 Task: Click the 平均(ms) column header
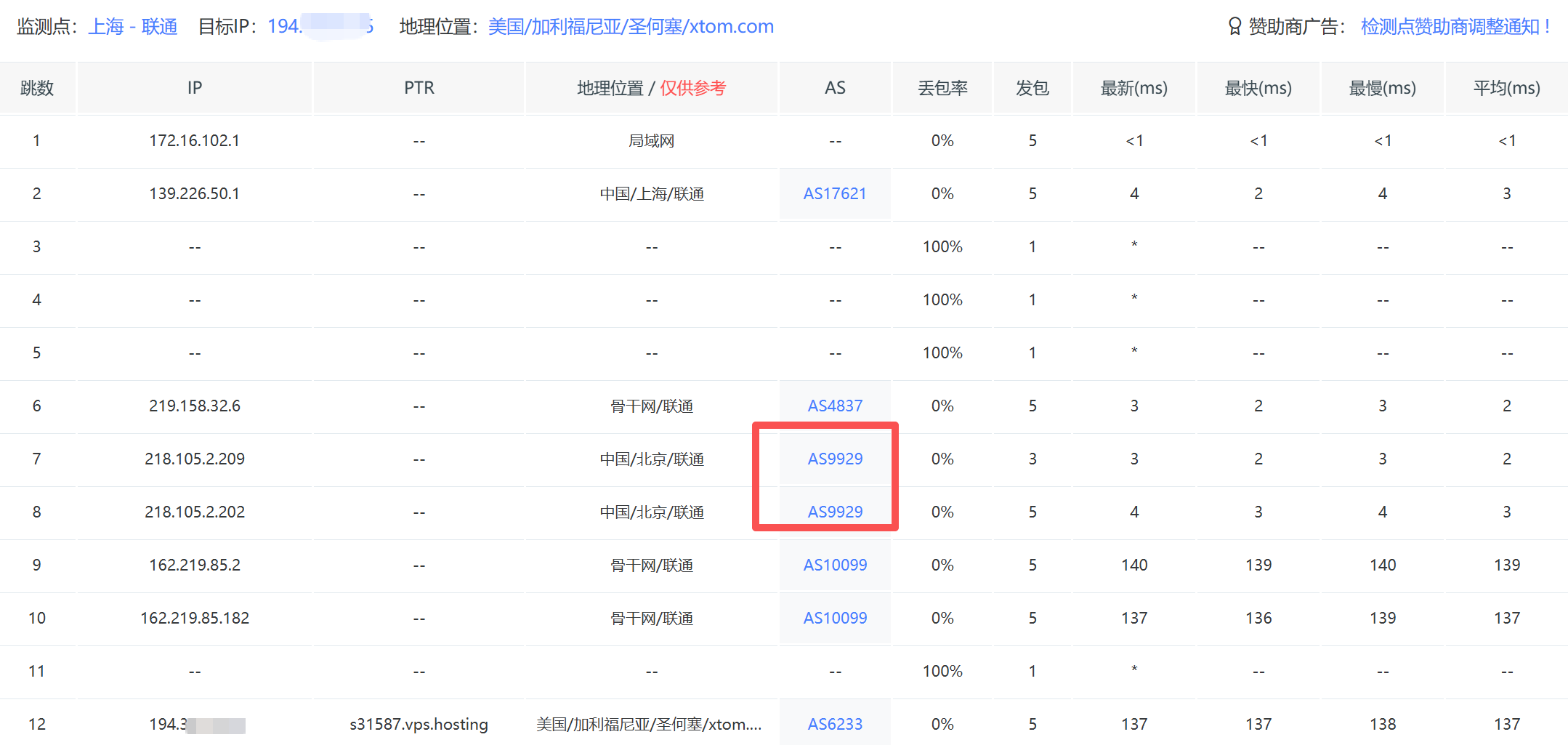click(x=1507, y=88)
